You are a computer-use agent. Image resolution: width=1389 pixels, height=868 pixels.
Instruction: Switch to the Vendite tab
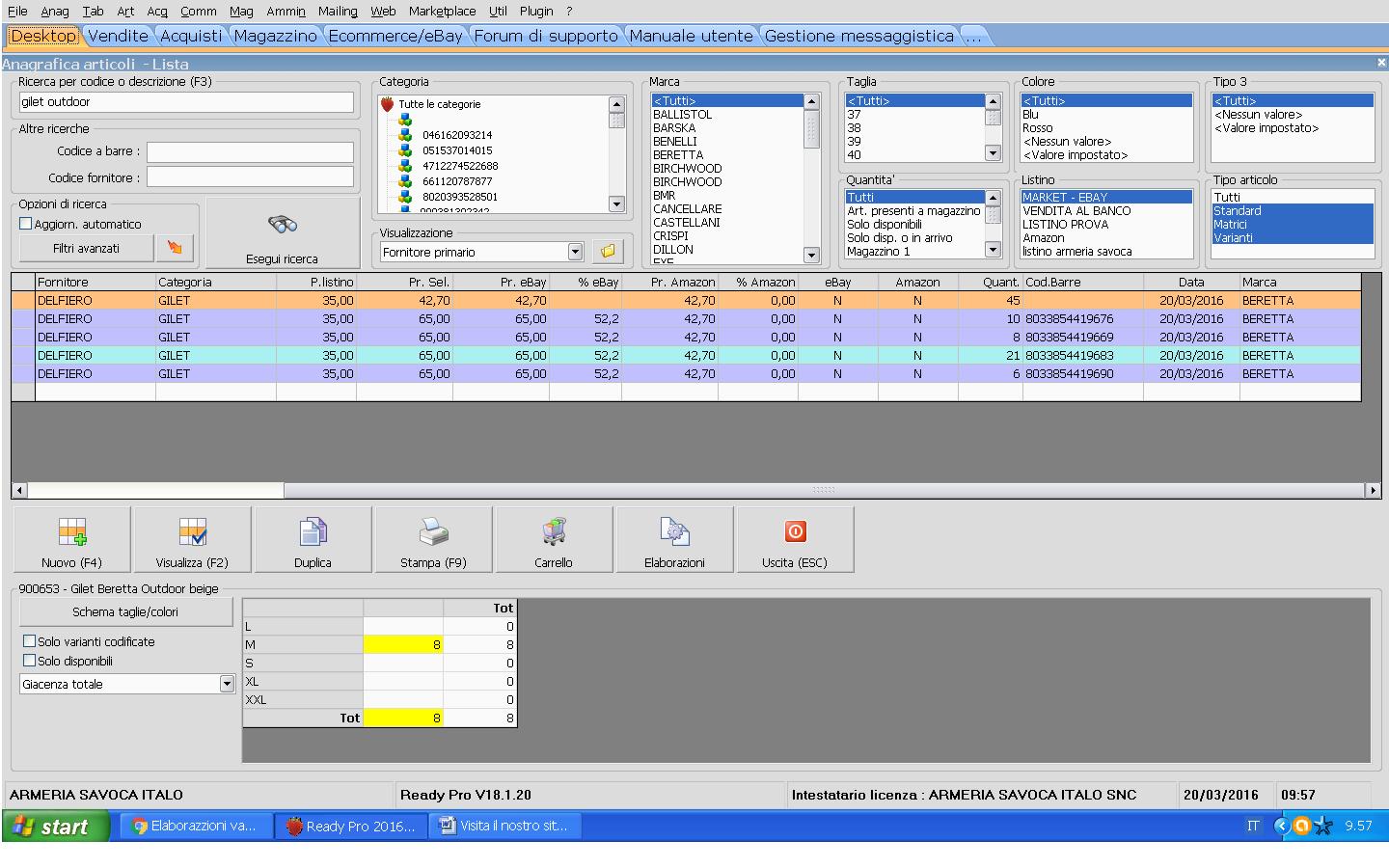tap(119, 36)
